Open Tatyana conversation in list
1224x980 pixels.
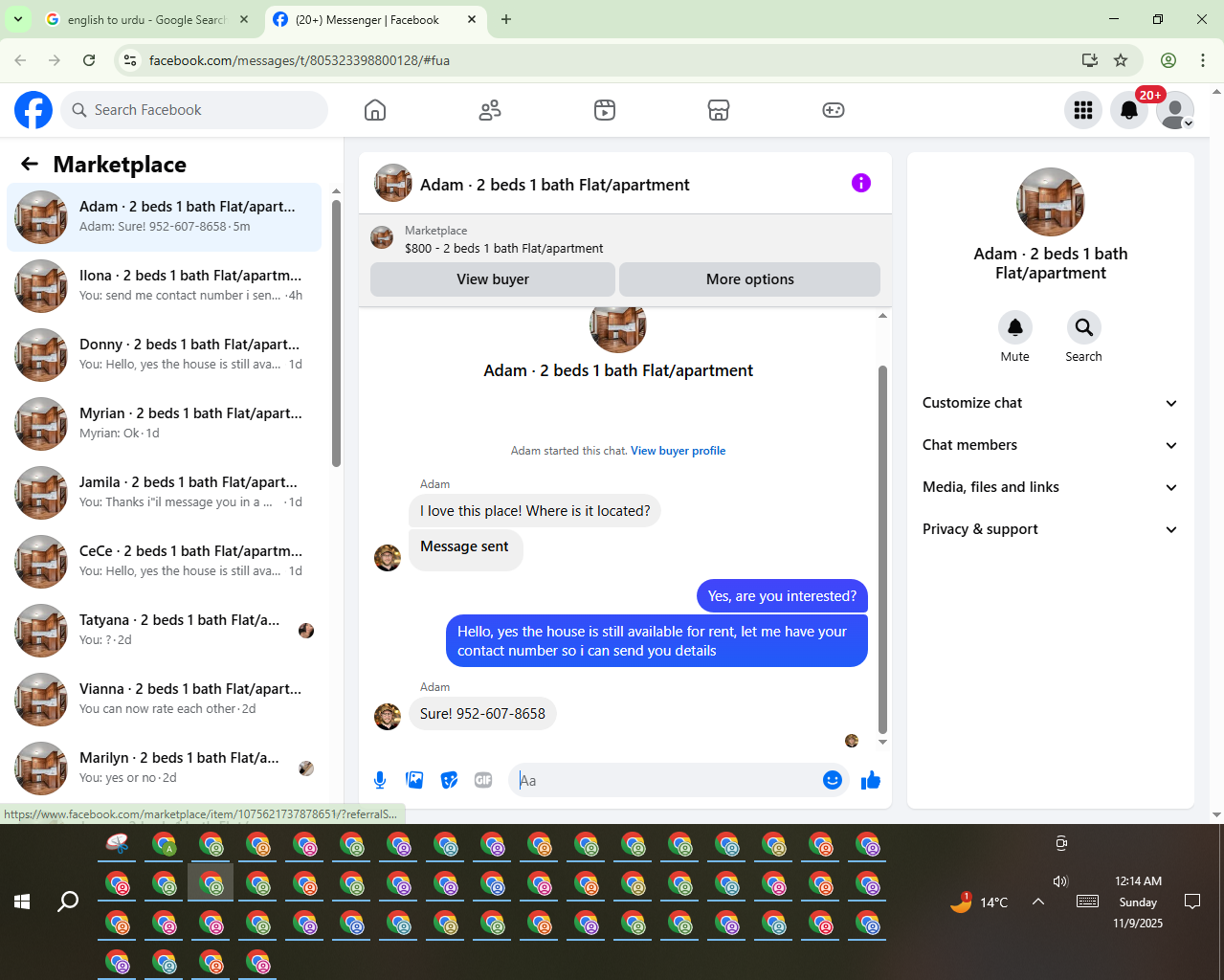coord(164,631)
